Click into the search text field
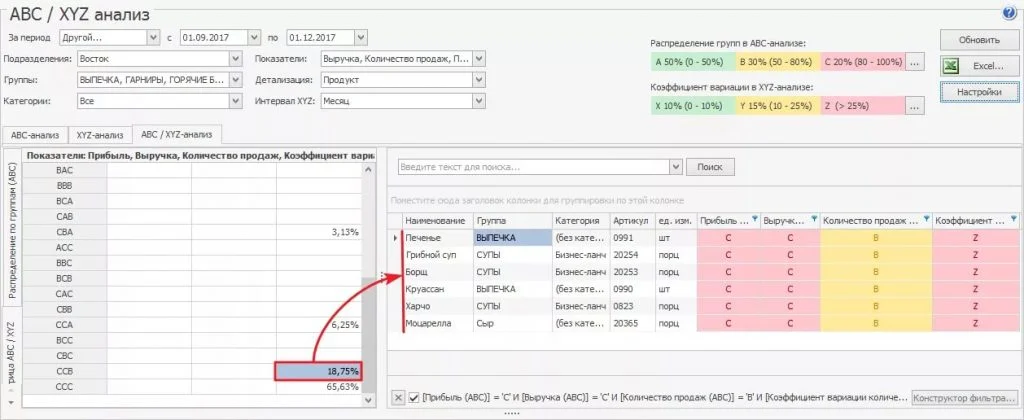Viewport: 1024px width, 420px height. tap(534, 167)
